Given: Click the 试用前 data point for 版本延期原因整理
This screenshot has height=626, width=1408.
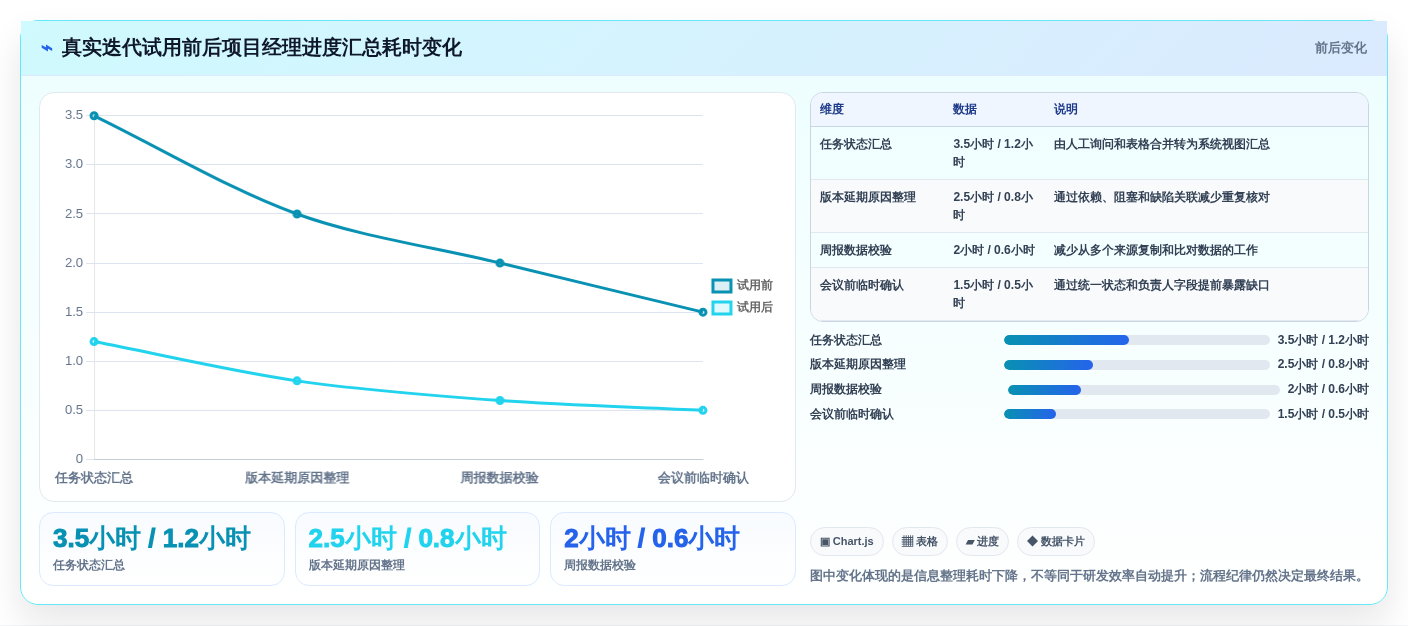Looking at the screenshot, I should (x=297, y=214).
